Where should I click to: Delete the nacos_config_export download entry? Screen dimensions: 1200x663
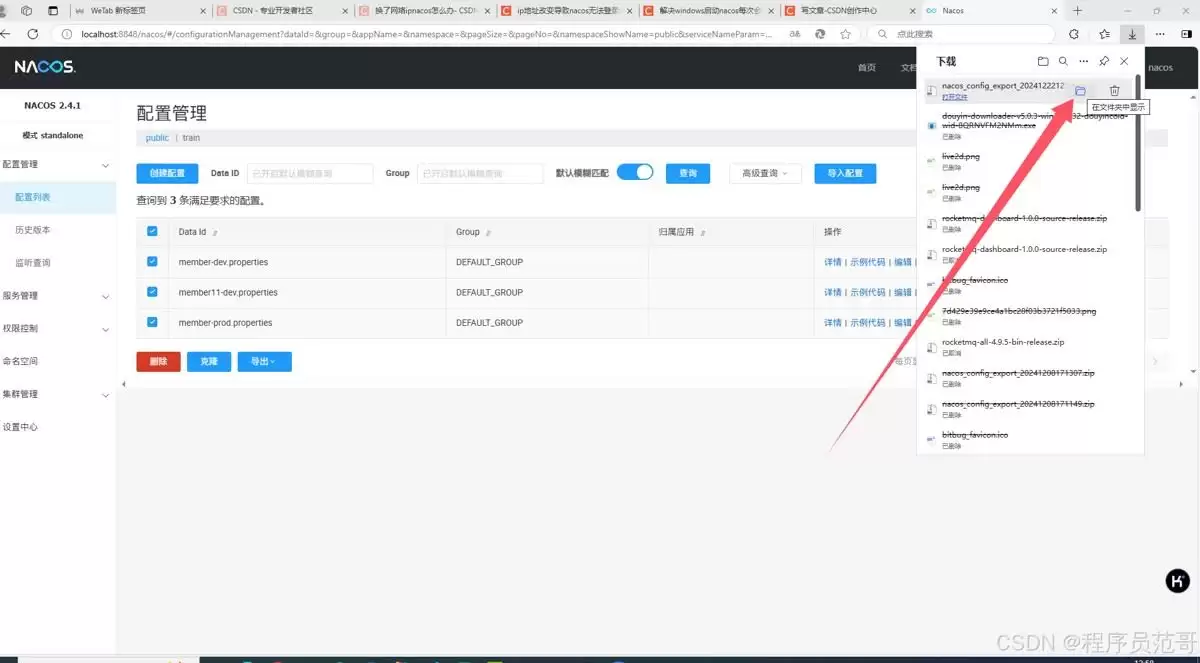point(1114,91)
